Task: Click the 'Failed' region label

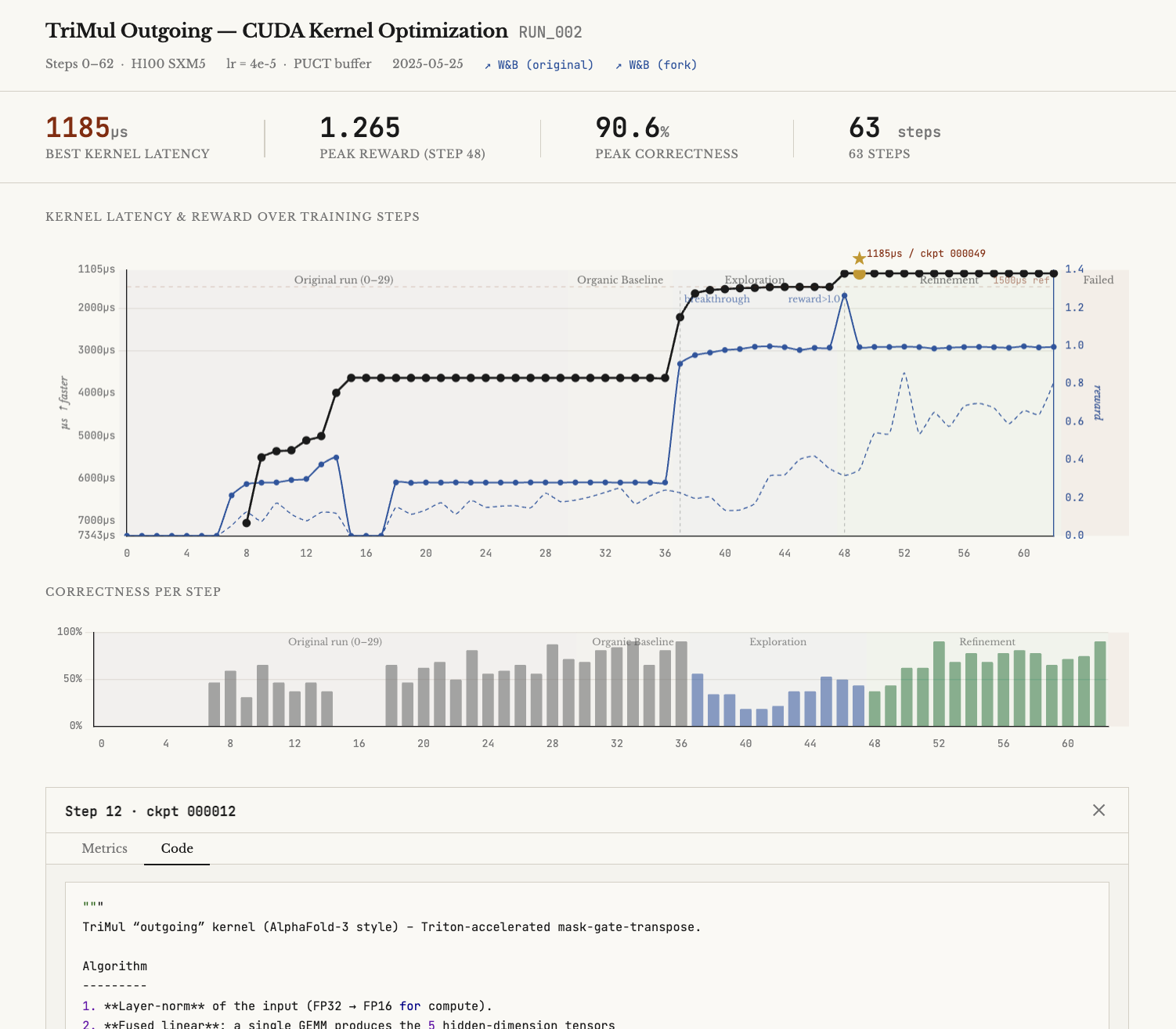Action: pyautogui.click(x=1098, y=280)
